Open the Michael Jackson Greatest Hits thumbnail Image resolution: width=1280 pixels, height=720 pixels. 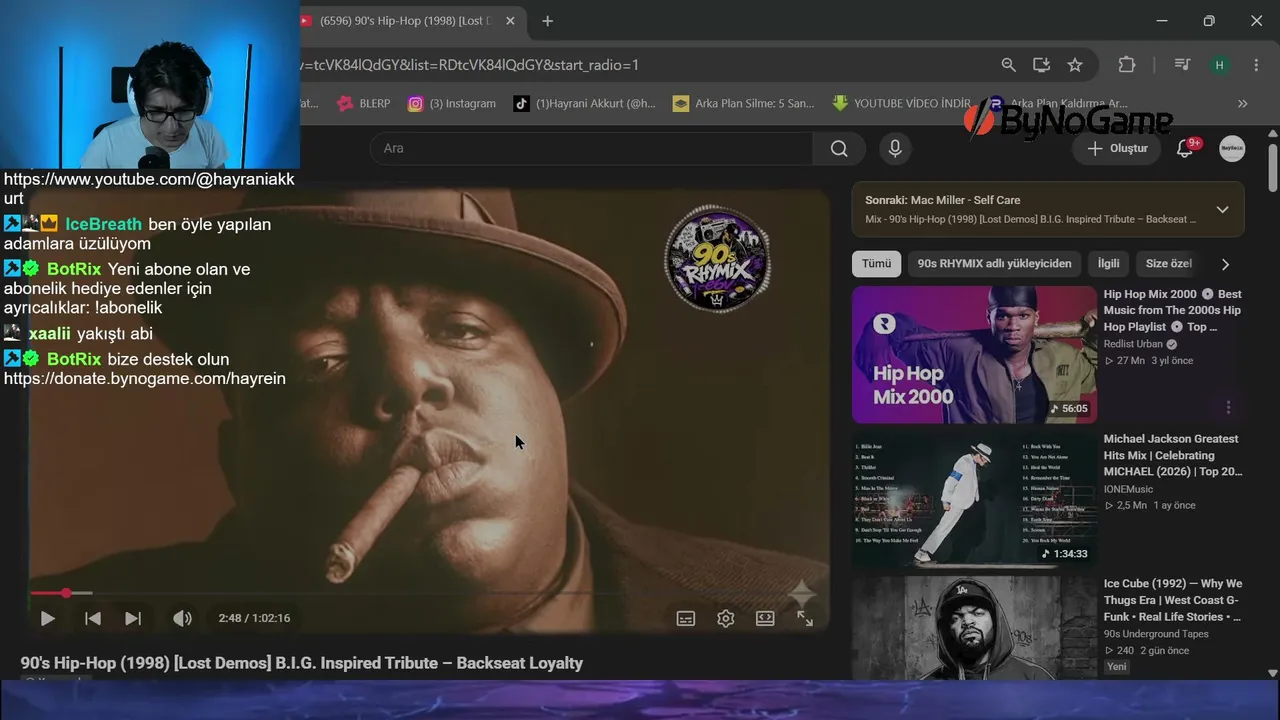click(974, 500)
